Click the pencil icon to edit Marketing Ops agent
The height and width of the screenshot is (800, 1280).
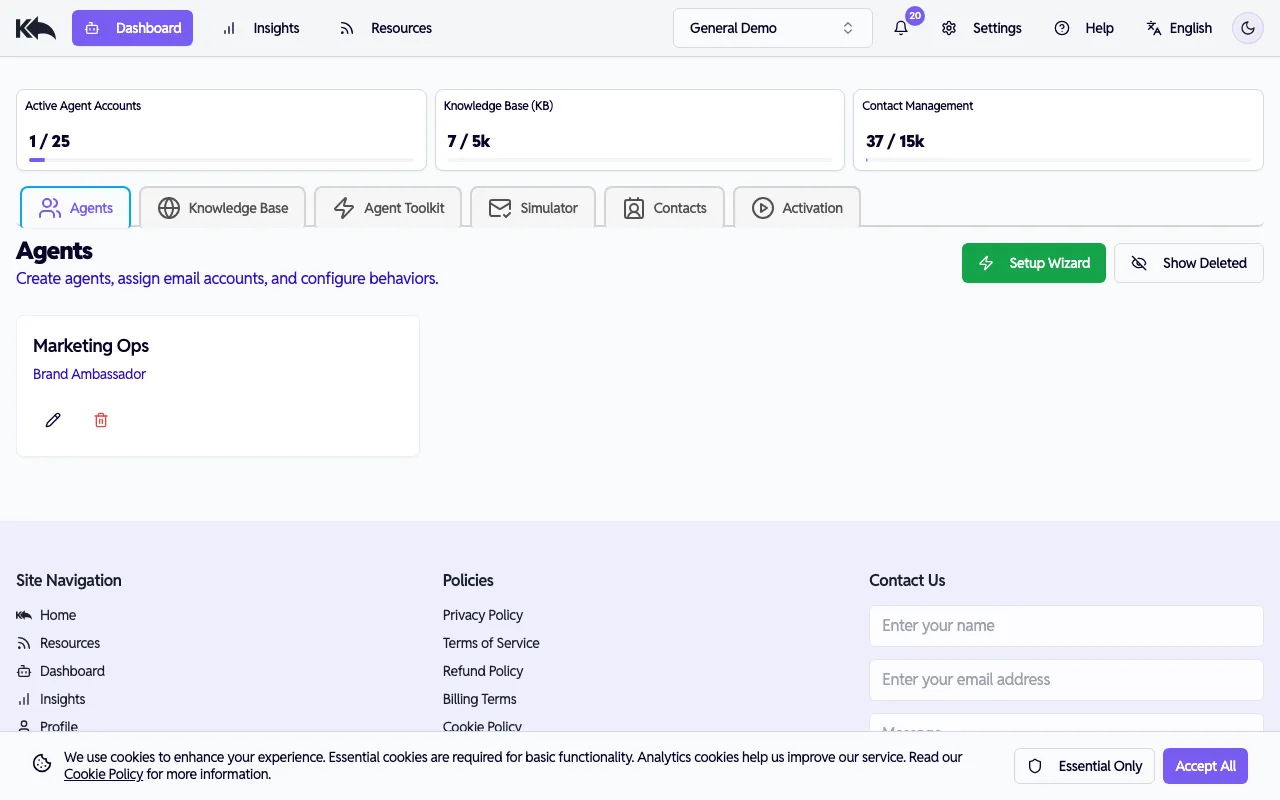point(53,419)
